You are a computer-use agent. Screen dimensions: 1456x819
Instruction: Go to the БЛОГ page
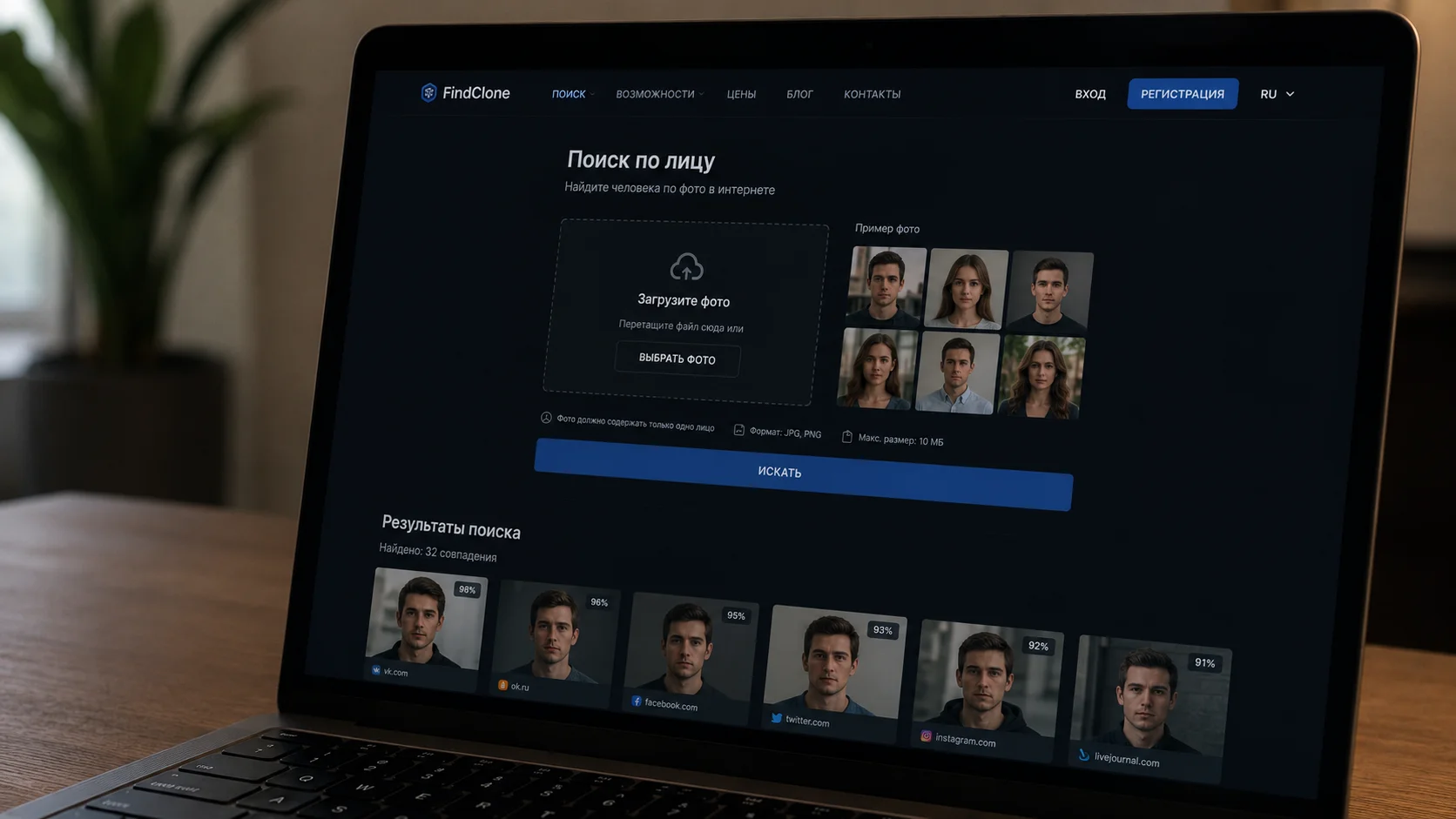(799, 94)
